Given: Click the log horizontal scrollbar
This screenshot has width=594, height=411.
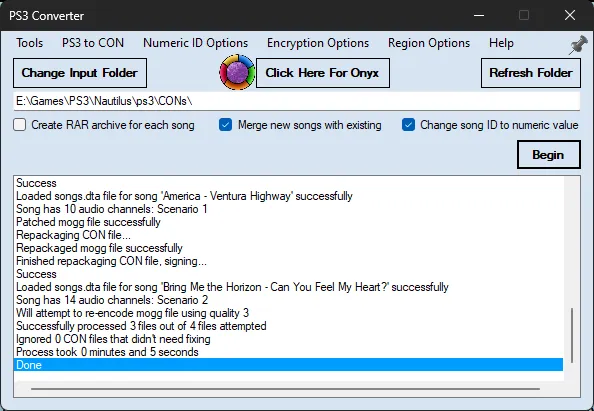Looking at the screenshot, I should (285, 389).
